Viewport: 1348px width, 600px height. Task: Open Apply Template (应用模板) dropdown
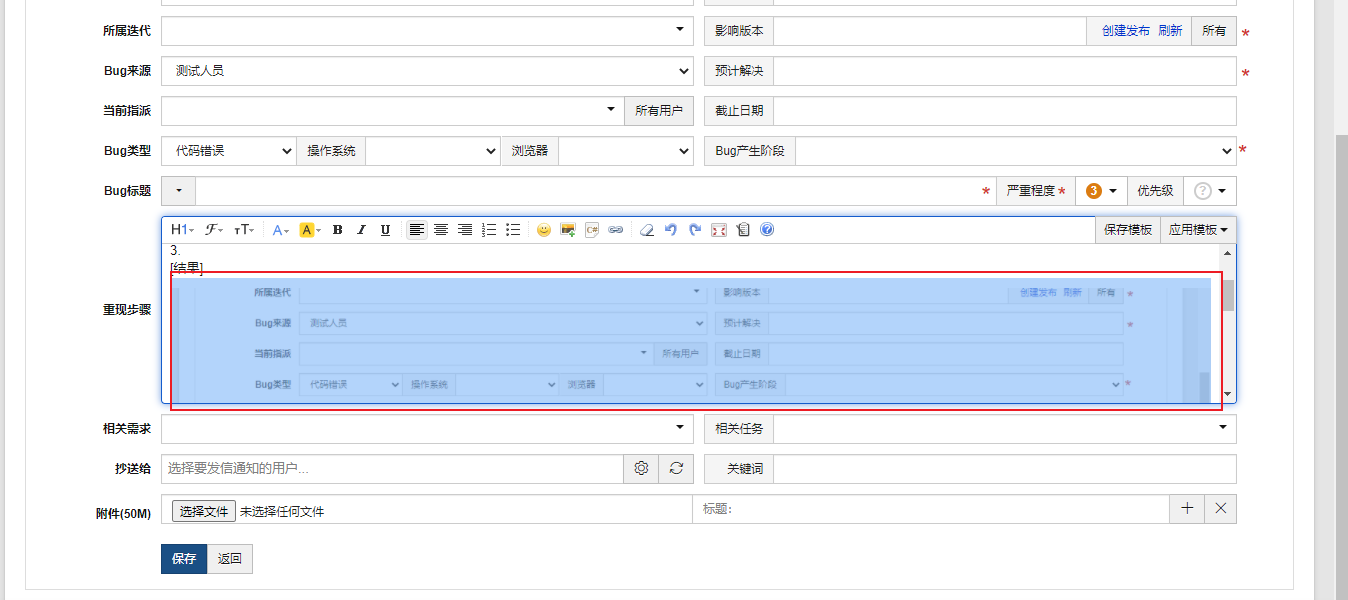tap(1198, 230)
